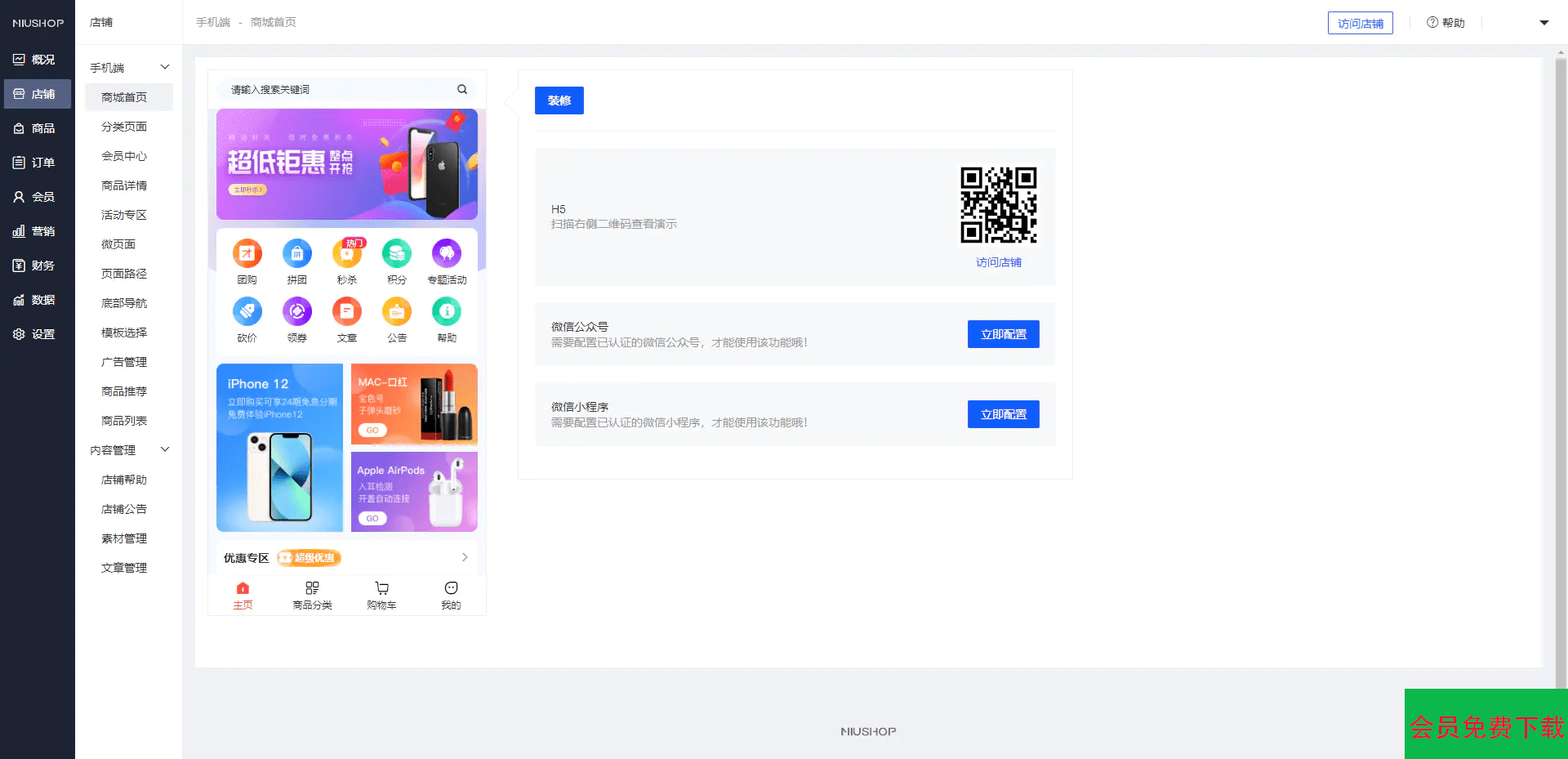Click the search keyword input field

coord(339,90)
